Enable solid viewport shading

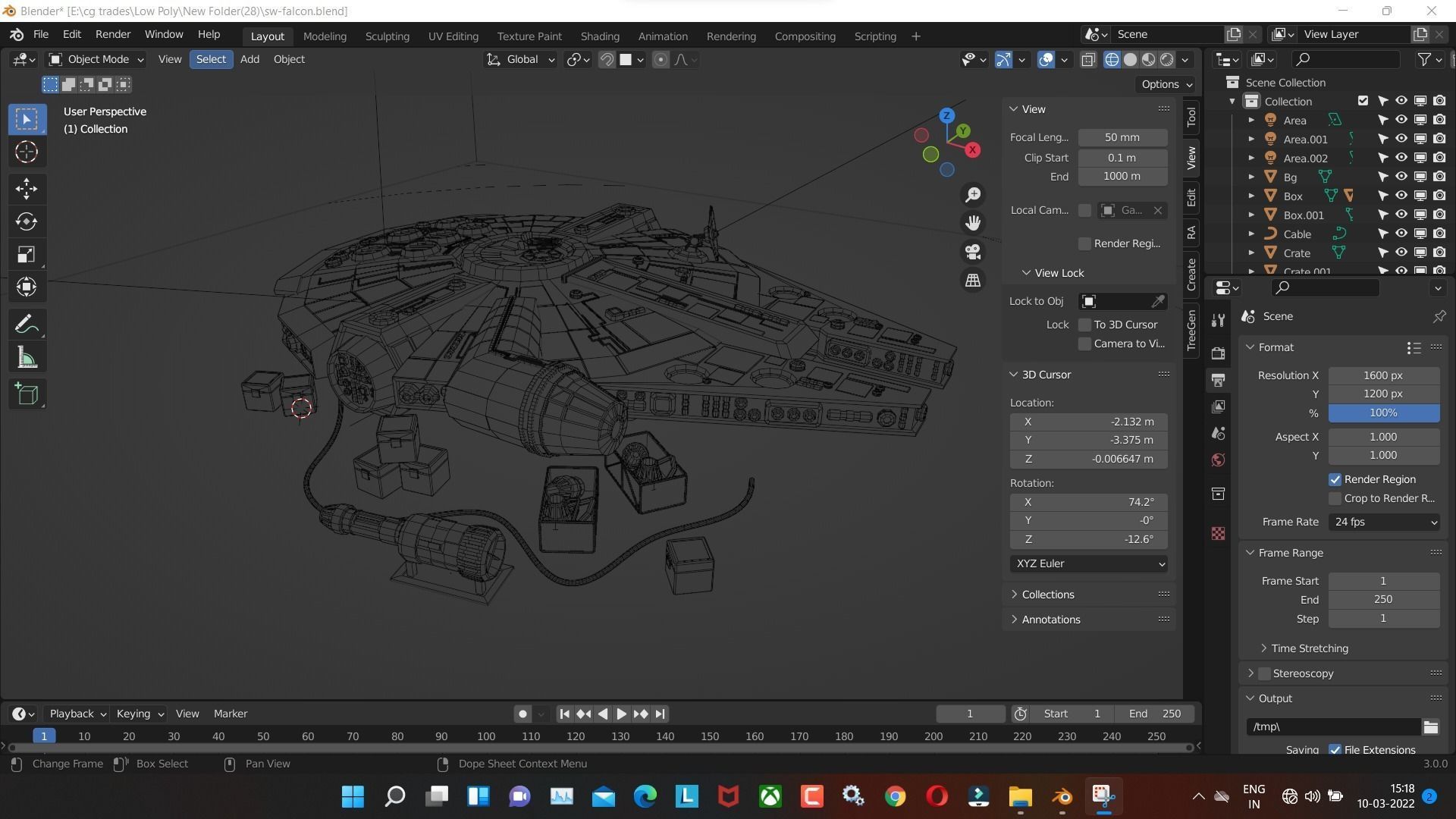[x=1130, y=59]
